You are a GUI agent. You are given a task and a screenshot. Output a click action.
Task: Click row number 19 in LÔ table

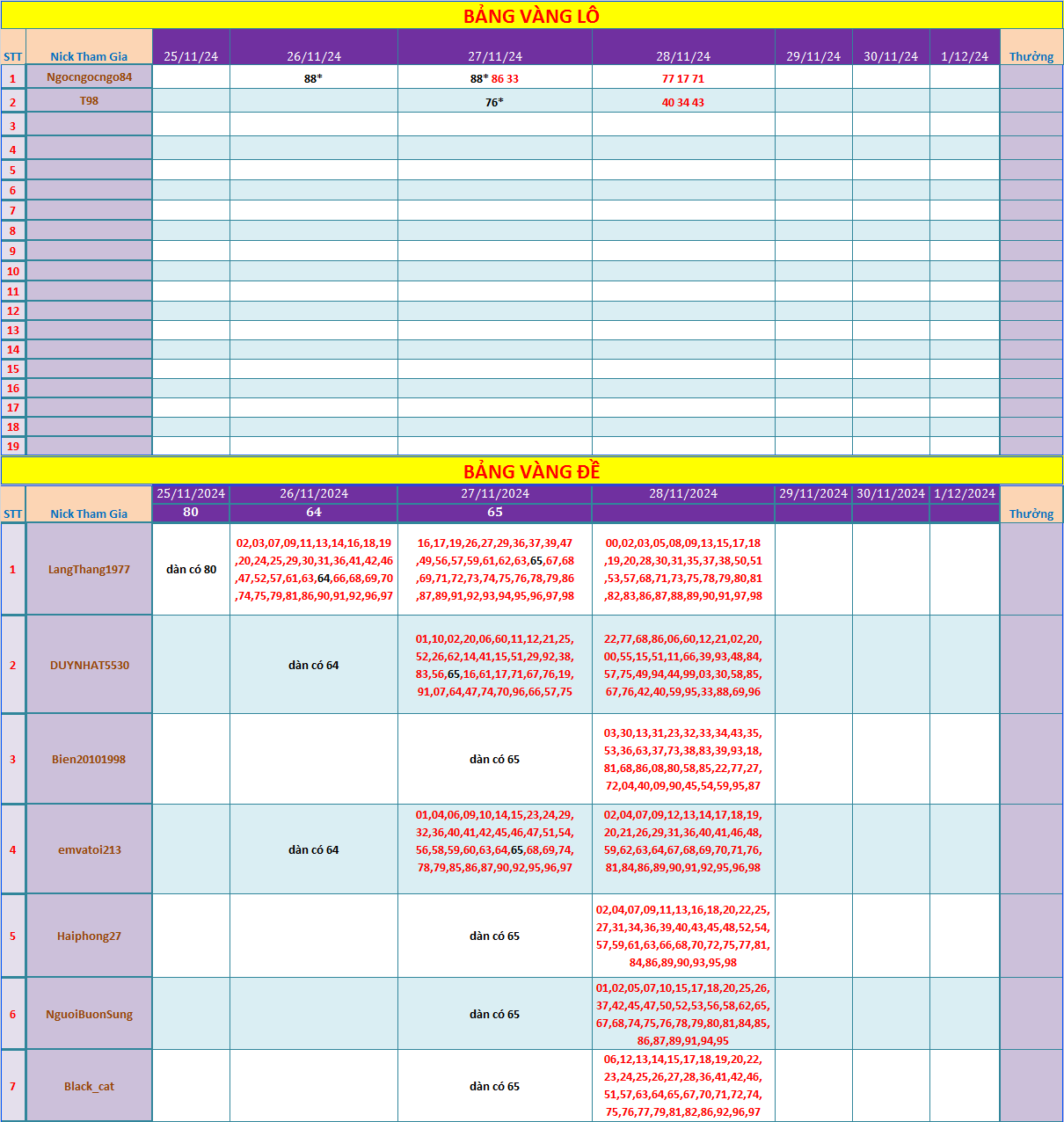tap(13, 446)
